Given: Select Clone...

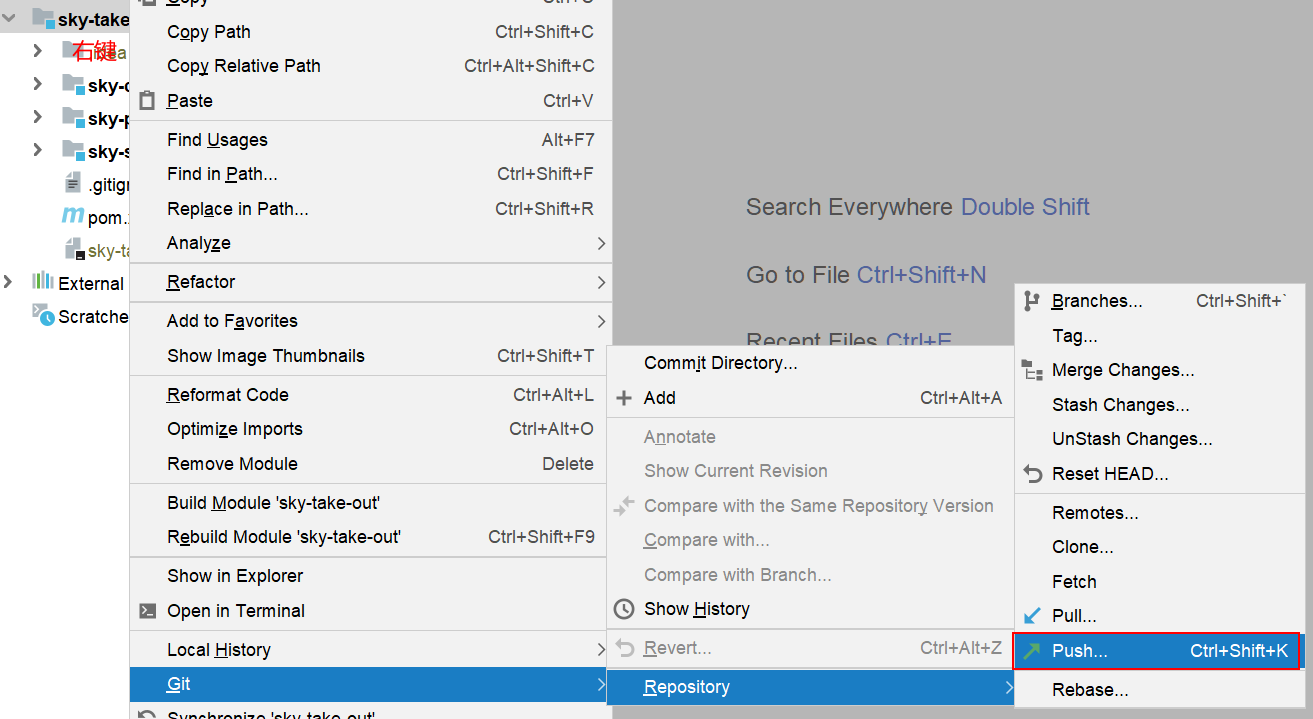Looking at the screenshot, I should (x=1159, y=547).
